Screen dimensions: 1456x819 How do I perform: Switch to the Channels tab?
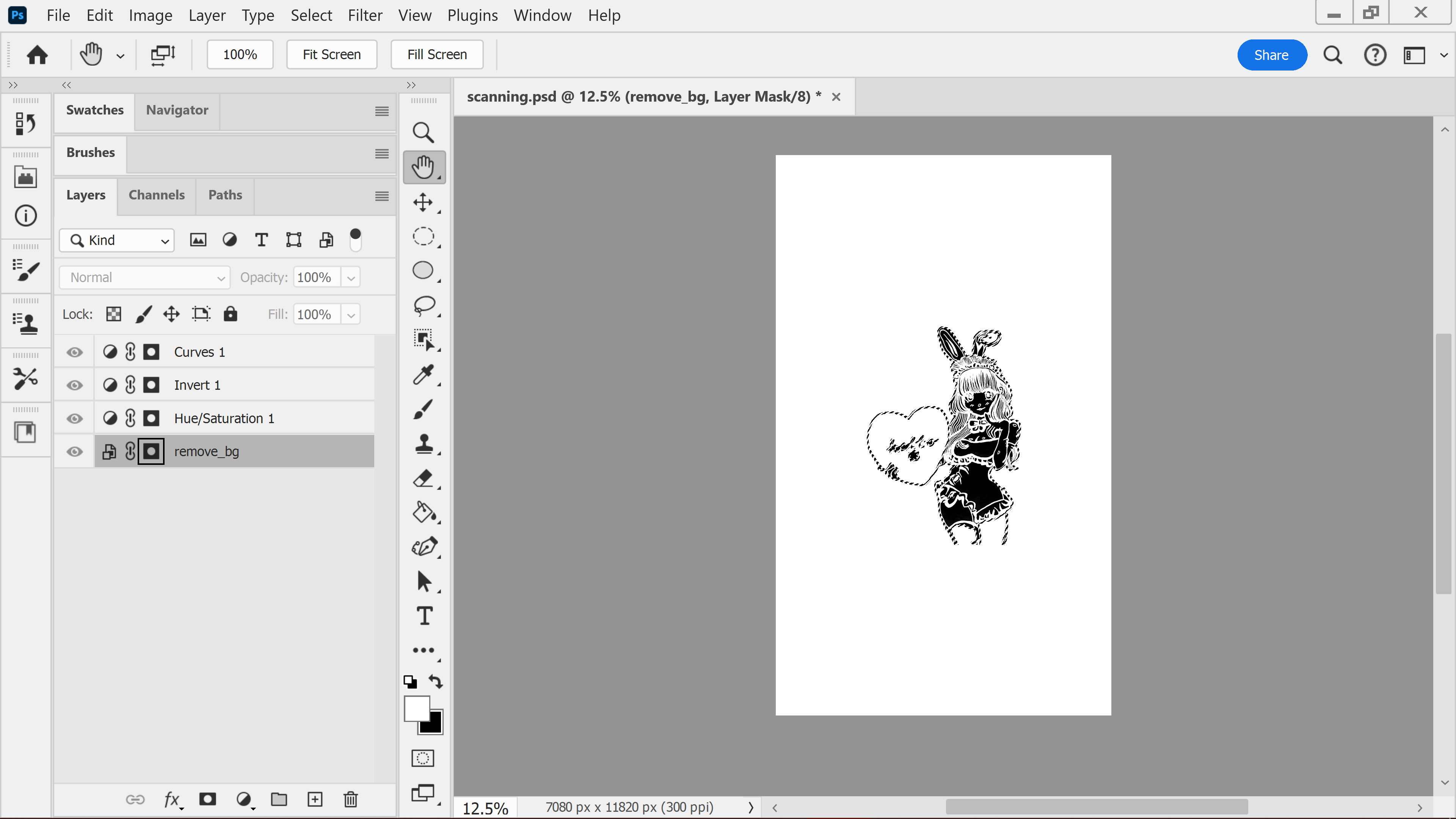pos(157,195)
